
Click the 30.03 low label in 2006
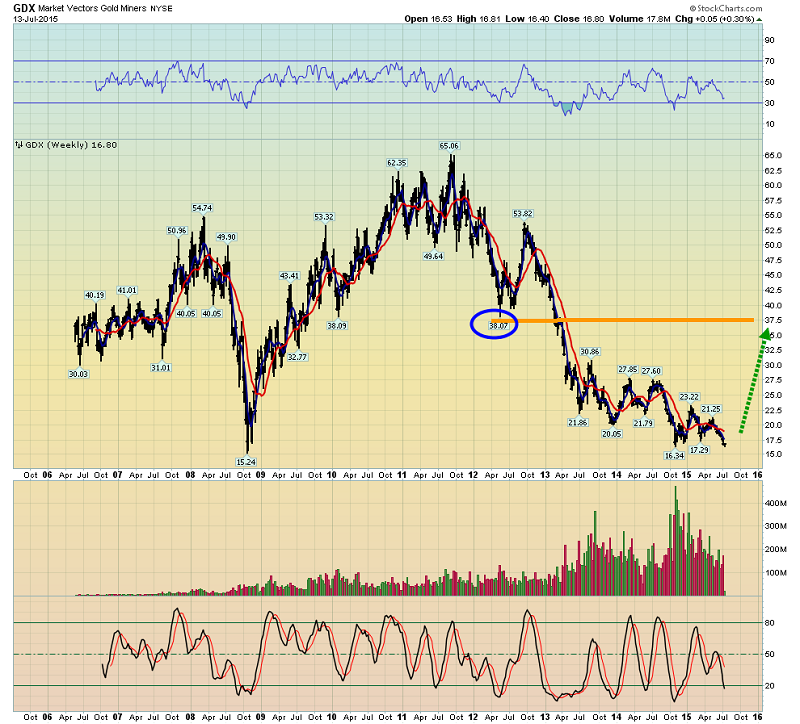coord(78,374)
